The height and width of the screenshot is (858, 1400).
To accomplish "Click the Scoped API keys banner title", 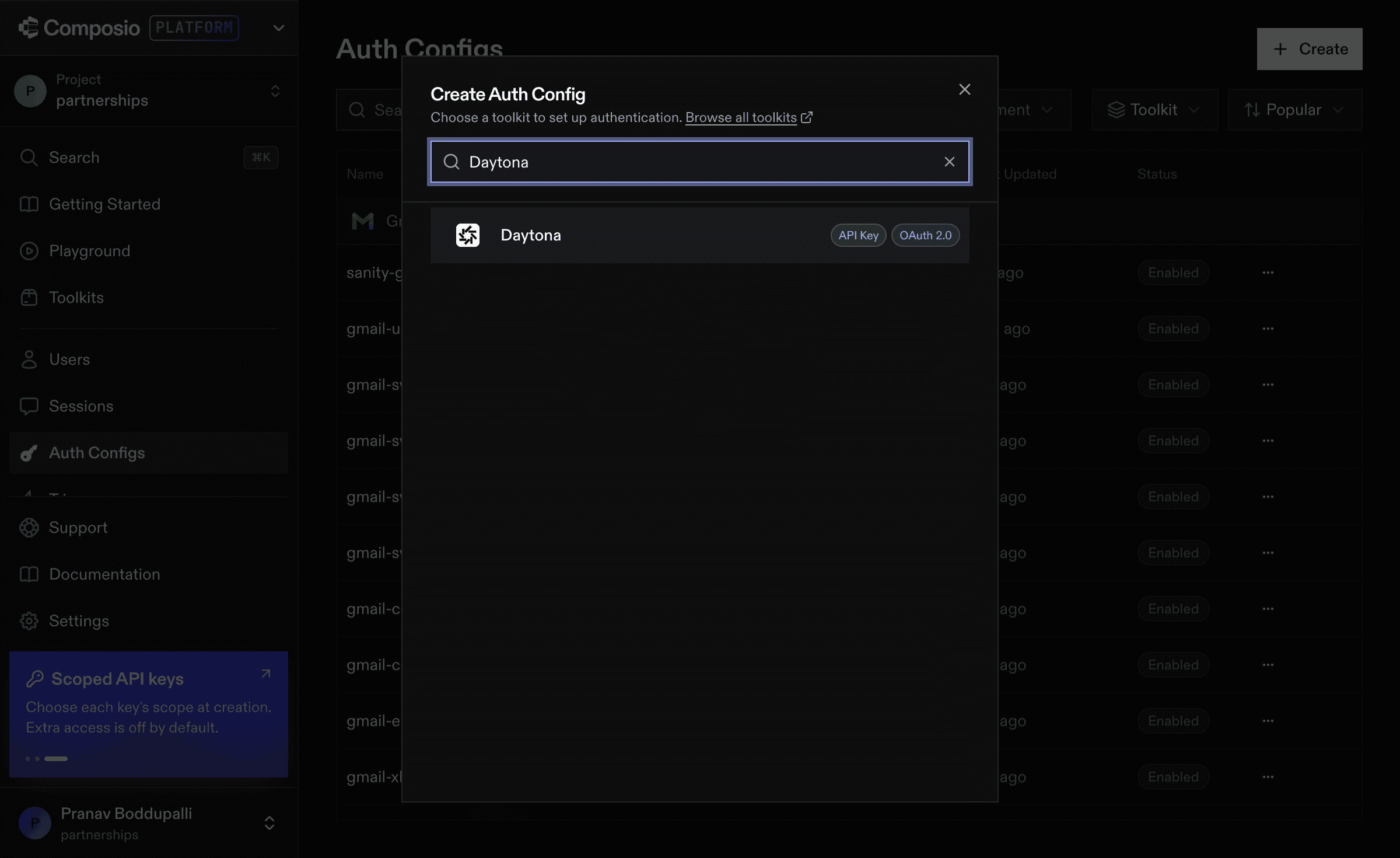I will click(x=117, y=679).
